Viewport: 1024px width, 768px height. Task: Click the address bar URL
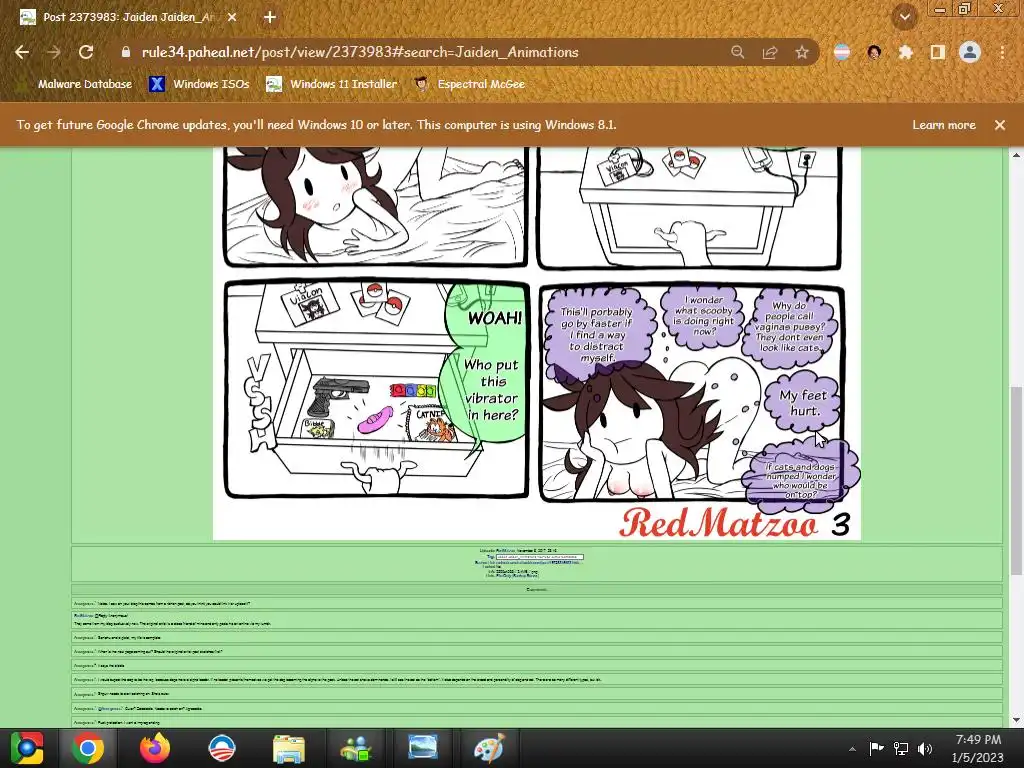click(x=360, y=52)
